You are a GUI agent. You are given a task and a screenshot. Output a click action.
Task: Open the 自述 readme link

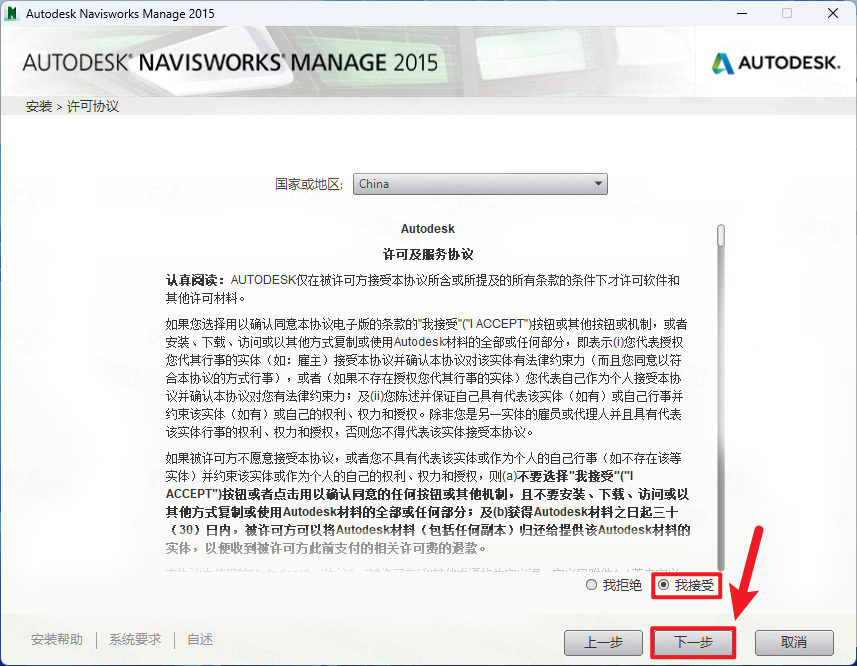200,639
